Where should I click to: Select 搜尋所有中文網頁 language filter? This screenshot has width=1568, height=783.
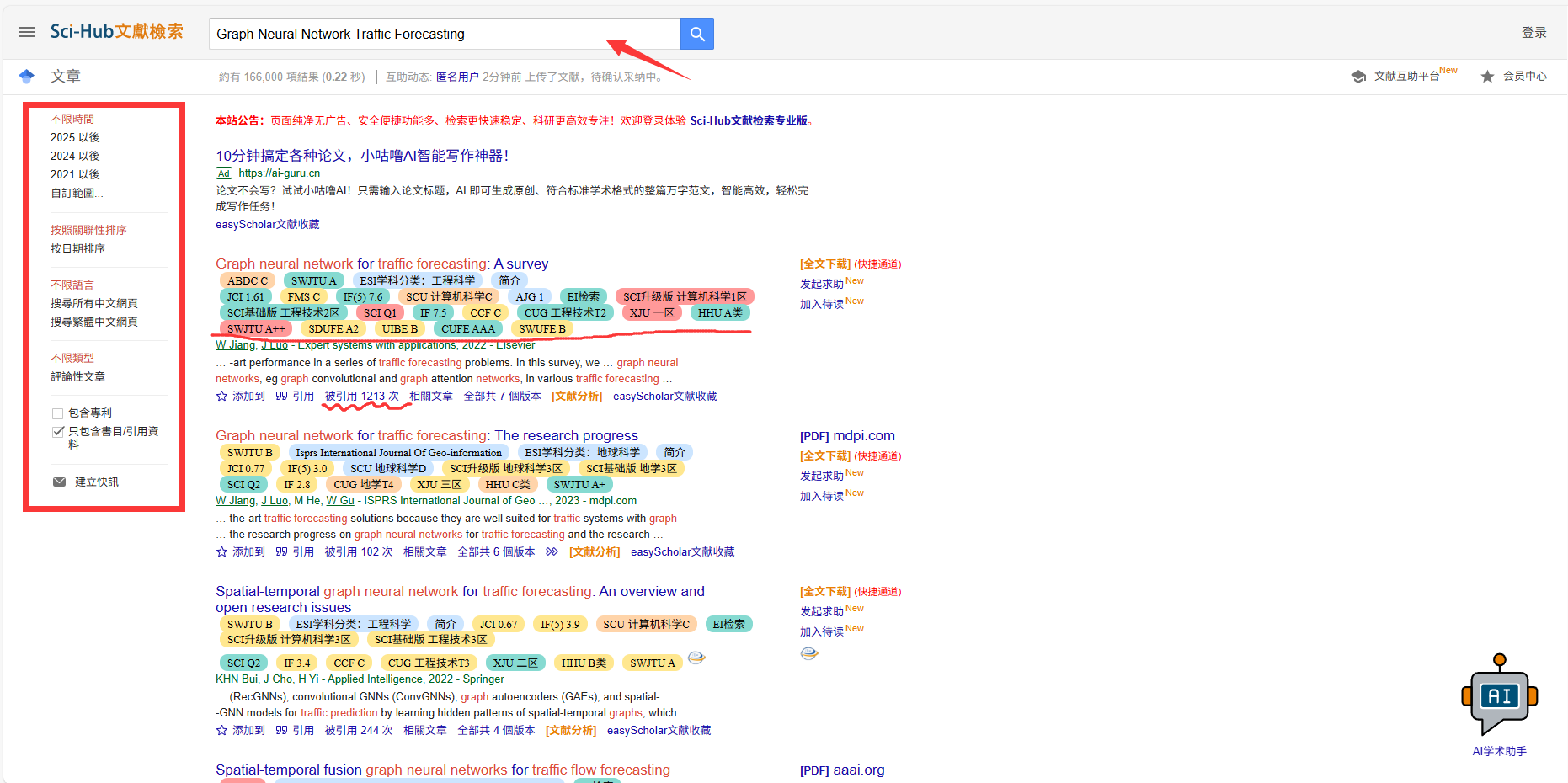click(x=93, y=303)
